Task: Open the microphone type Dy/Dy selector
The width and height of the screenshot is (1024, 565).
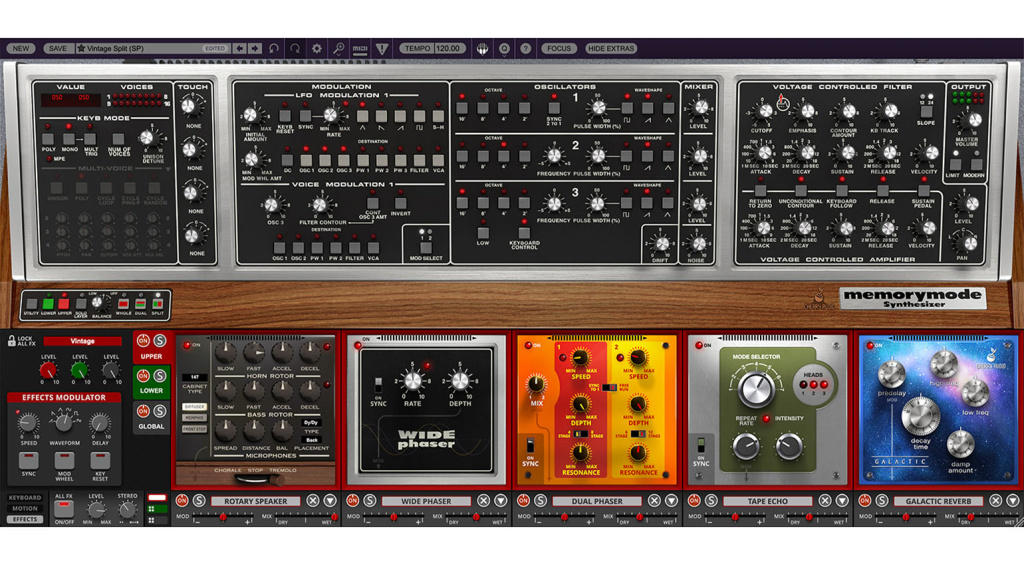Action: (312, 423)
